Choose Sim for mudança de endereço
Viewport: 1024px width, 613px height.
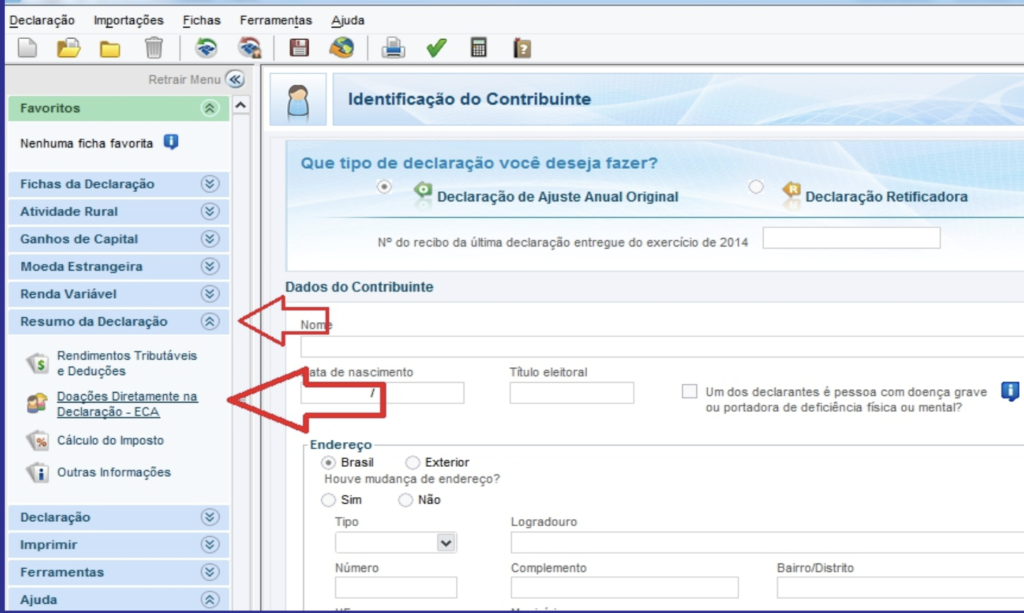tap(328, 499)
